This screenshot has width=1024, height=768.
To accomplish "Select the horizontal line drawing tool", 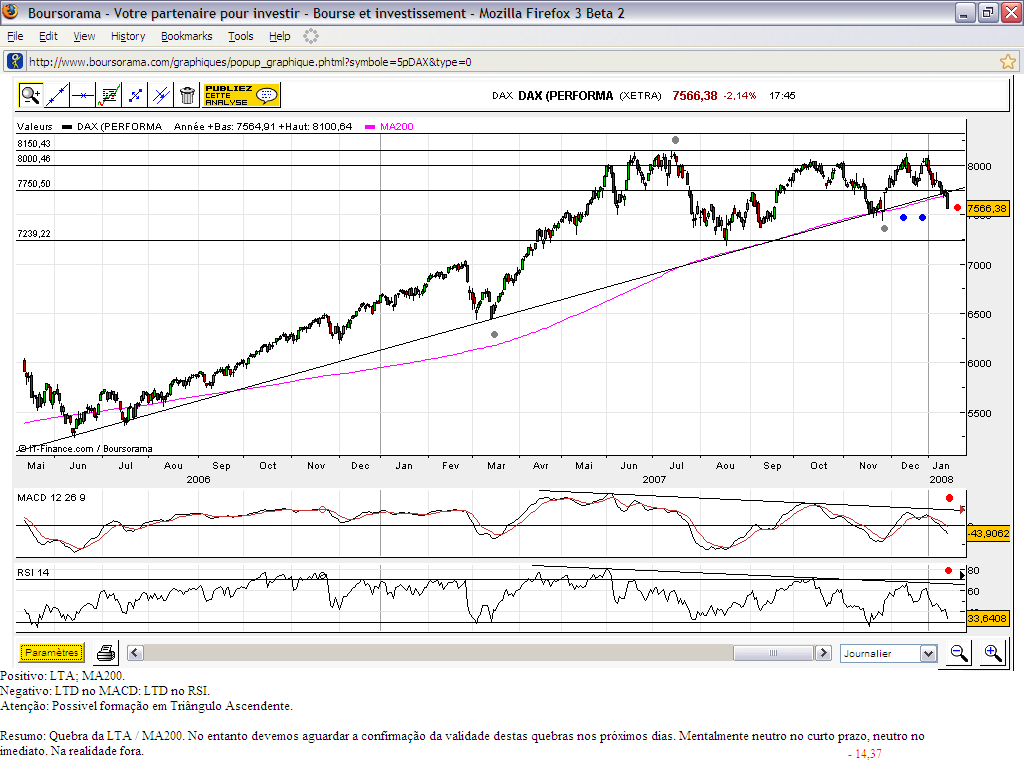I will click(x=83, y=95).
